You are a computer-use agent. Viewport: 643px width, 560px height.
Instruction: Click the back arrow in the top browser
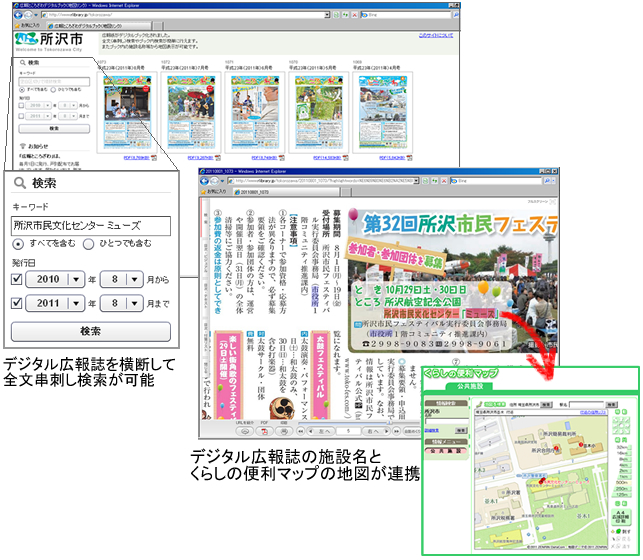[x=20, y=17]
